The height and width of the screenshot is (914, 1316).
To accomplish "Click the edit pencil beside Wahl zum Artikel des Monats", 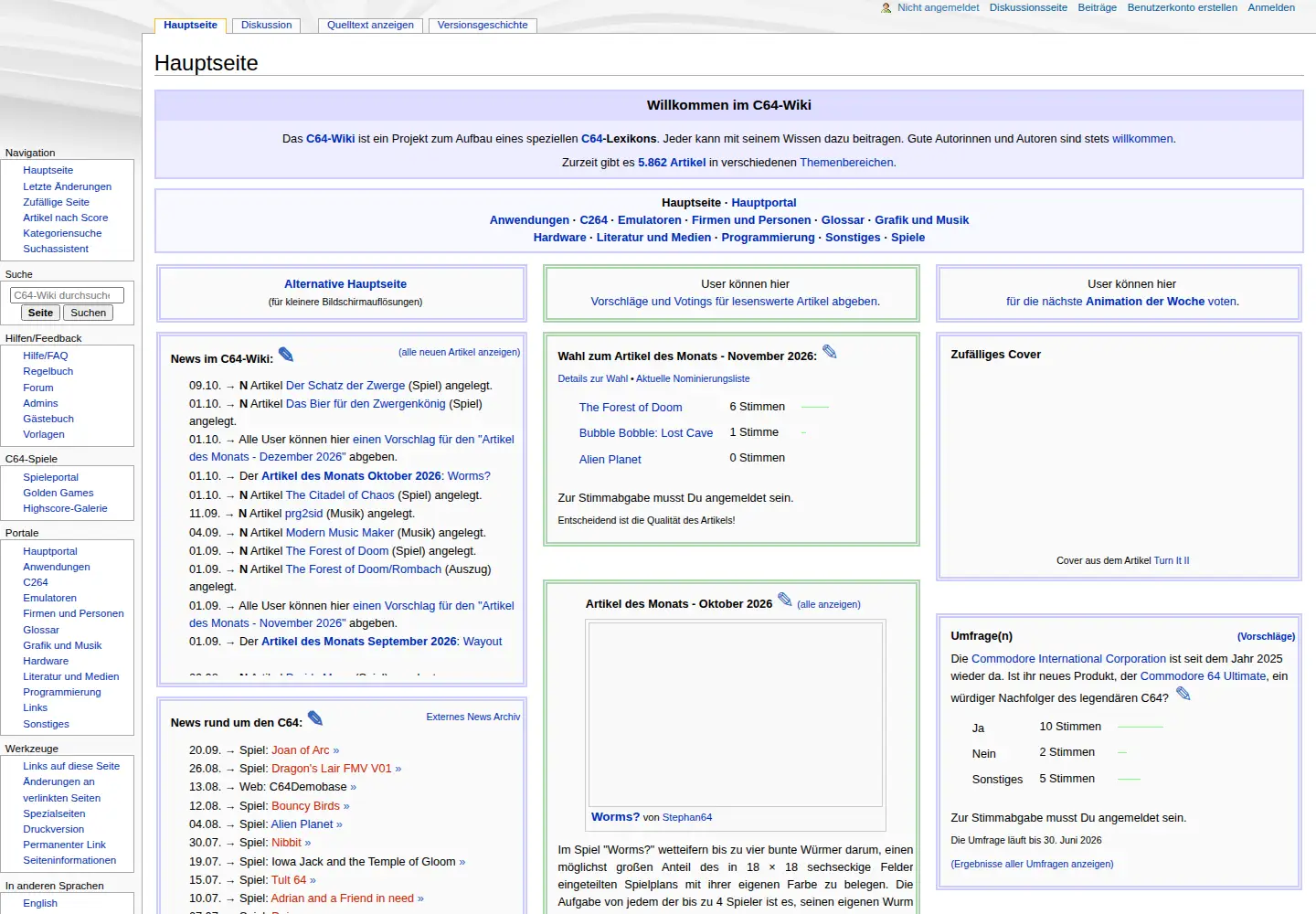I will (x=830, y=352).
